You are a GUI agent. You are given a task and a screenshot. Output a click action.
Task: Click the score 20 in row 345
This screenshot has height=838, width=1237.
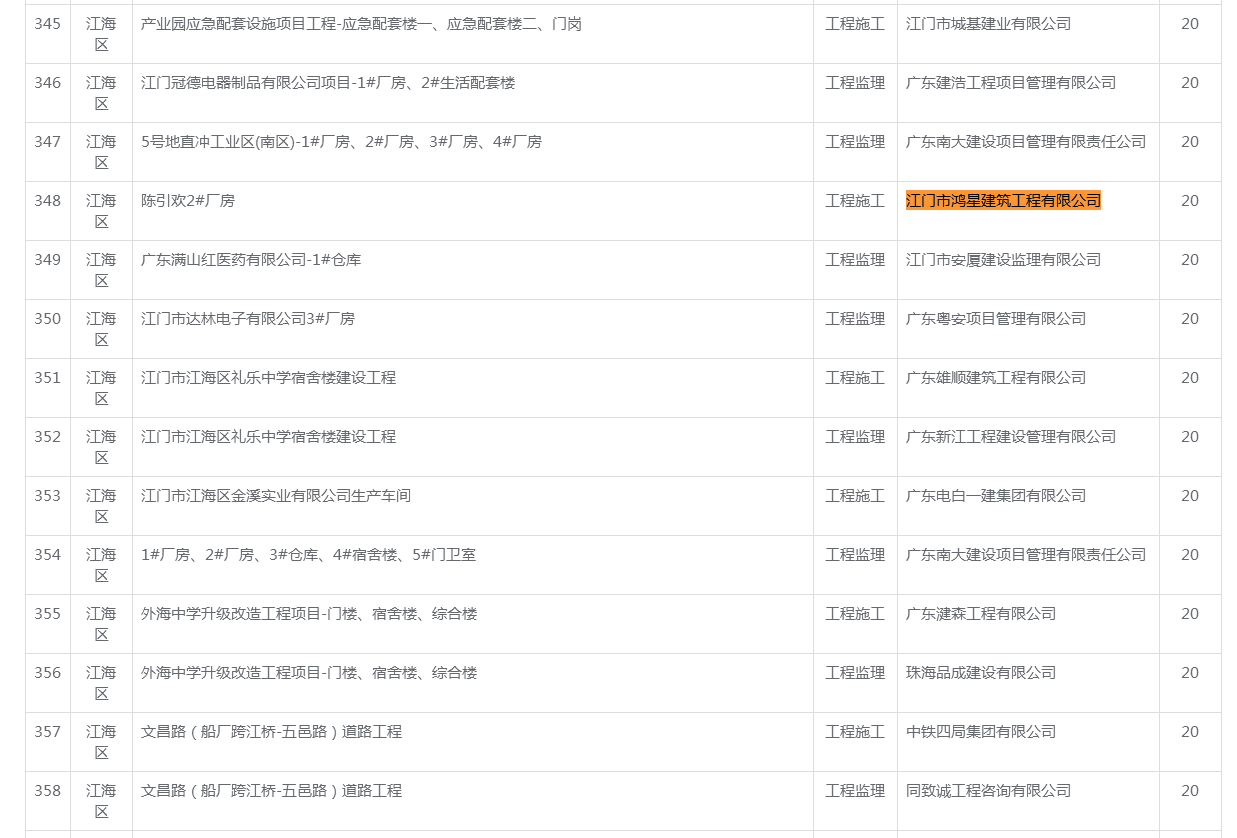point(1190,24)
